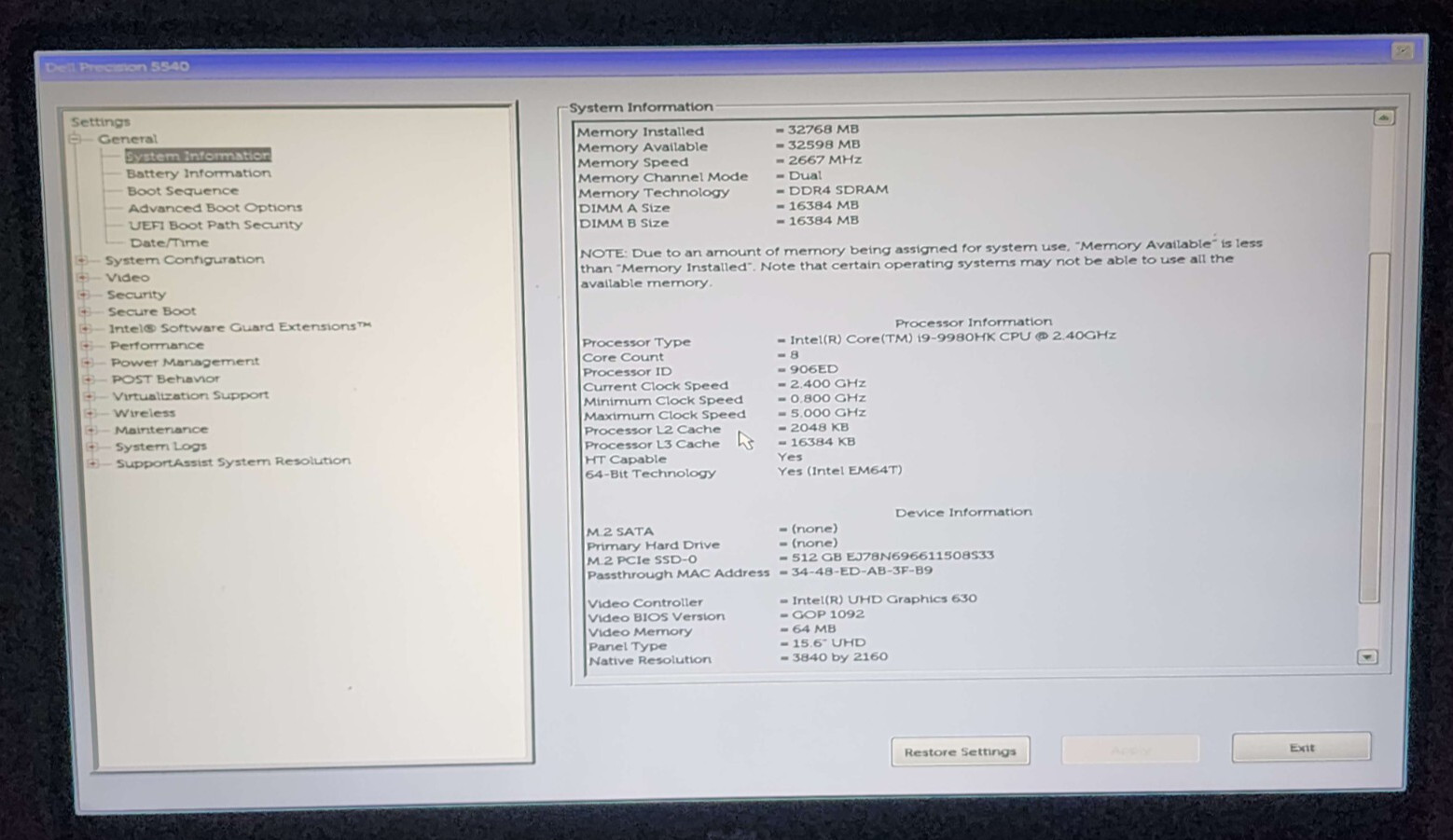Screen dimensions: 1453x840
Task: Click the scroll down arrow
Action: (x=1367, y=657)
